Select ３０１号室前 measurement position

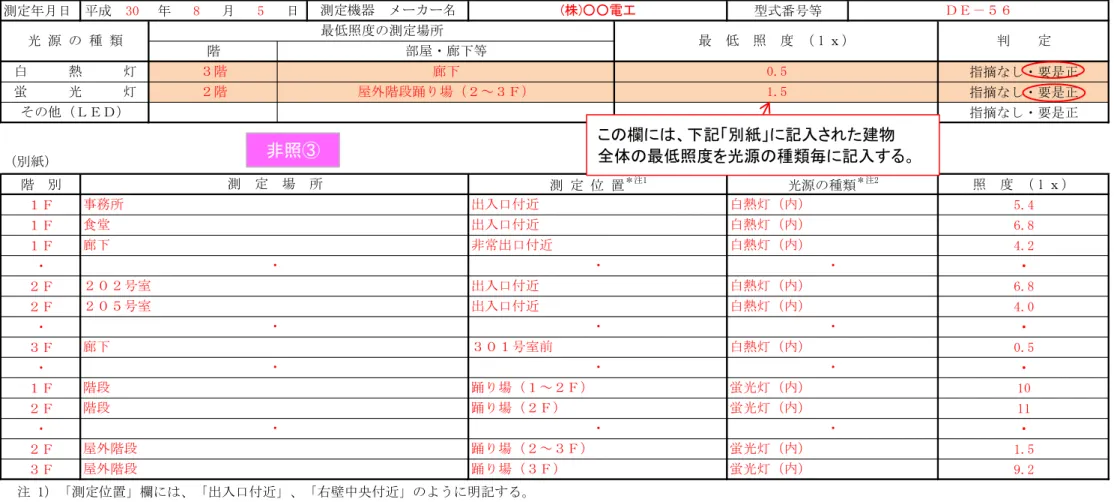point(512,347)
